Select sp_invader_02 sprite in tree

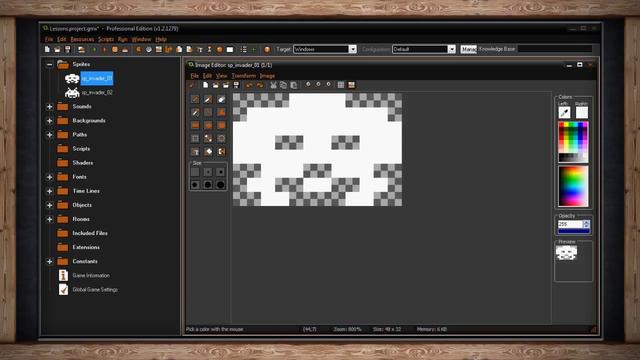[97, 93]
